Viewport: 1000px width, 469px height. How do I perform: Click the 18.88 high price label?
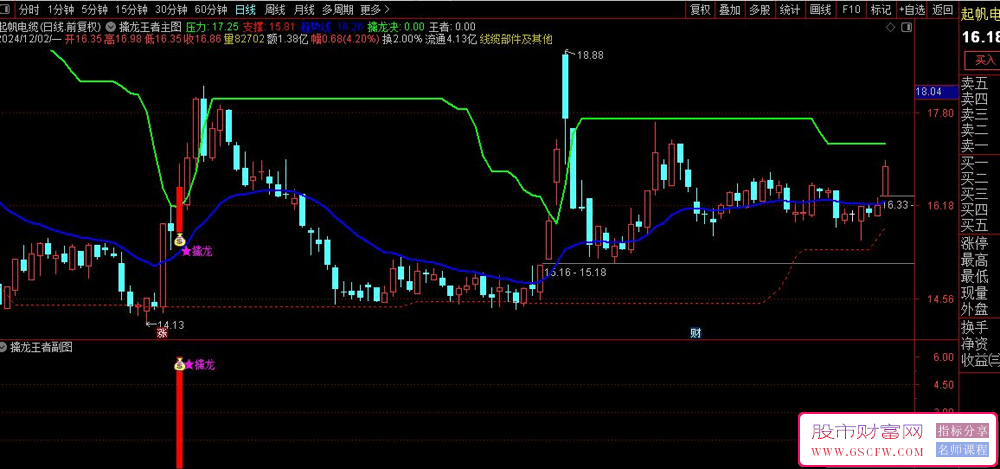coord(590,56)
